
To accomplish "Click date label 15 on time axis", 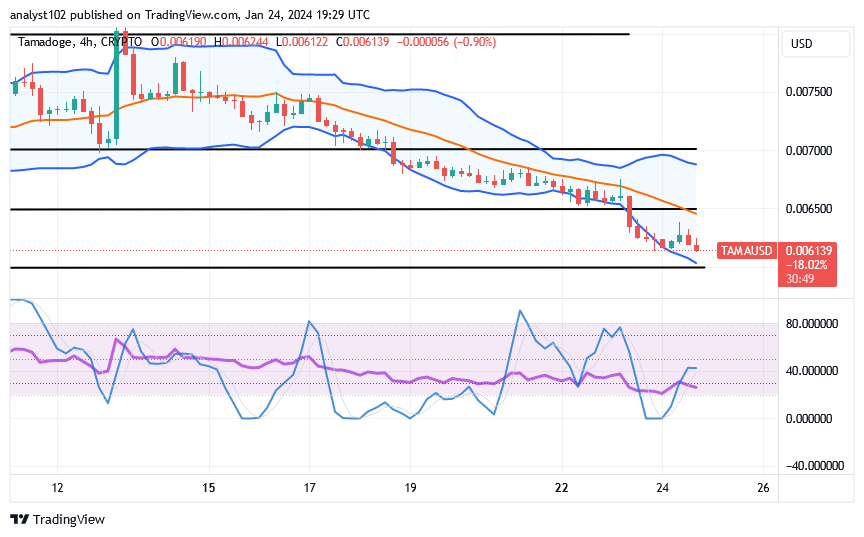I will [208, 487].
